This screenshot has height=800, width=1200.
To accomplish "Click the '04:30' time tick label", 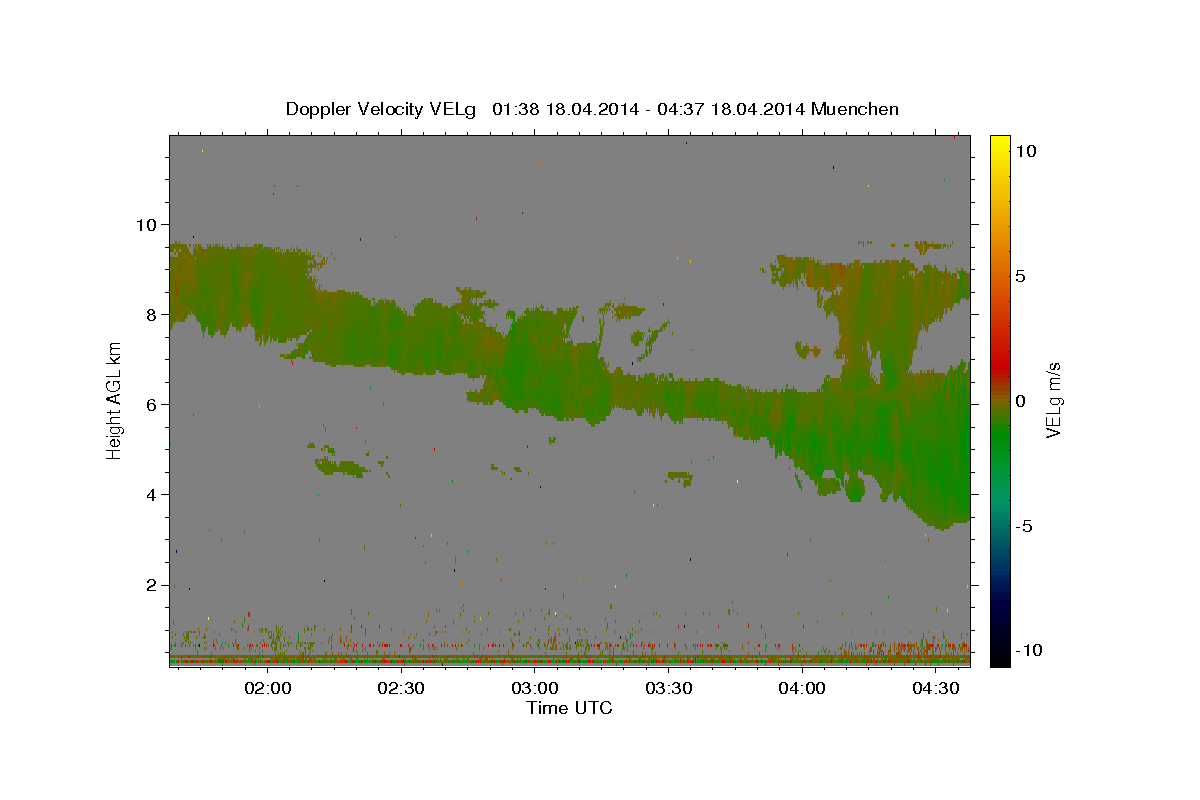I will [936, 688].
